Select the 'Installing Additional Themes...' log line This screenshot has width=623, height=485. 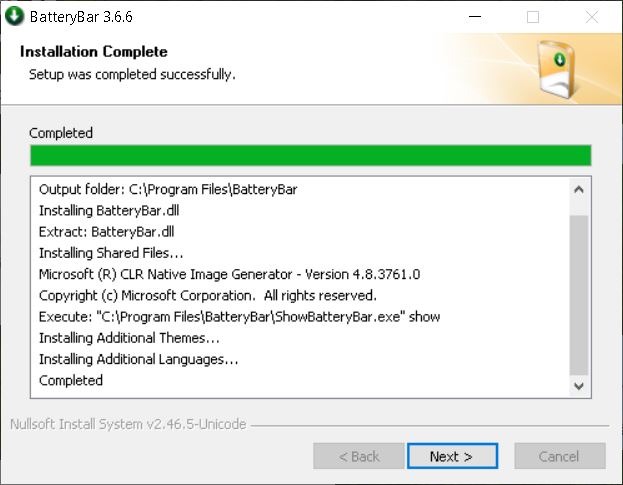coord(129,338)
